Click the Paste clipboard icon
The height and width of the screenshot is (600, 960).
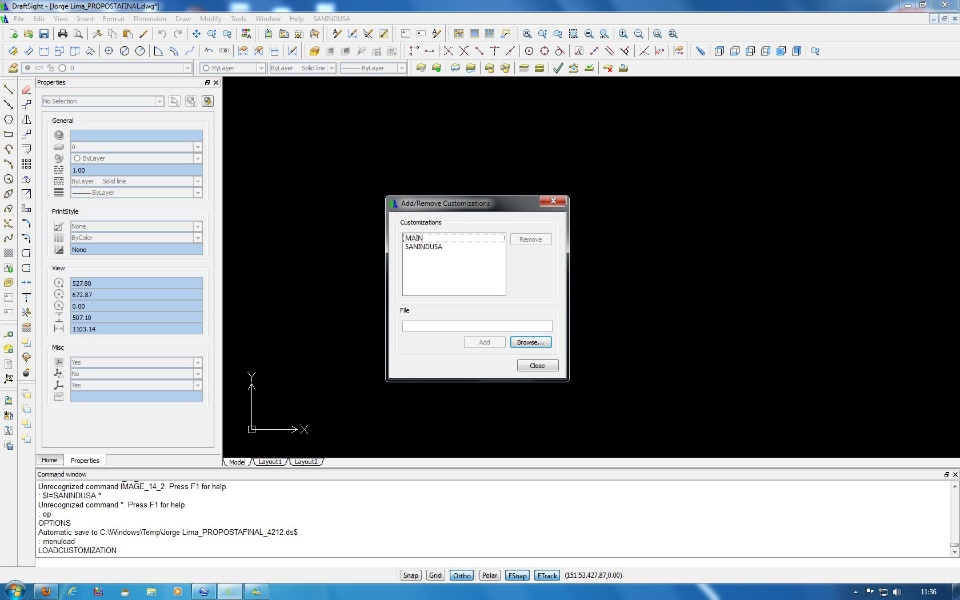click(x=128, y=34)
